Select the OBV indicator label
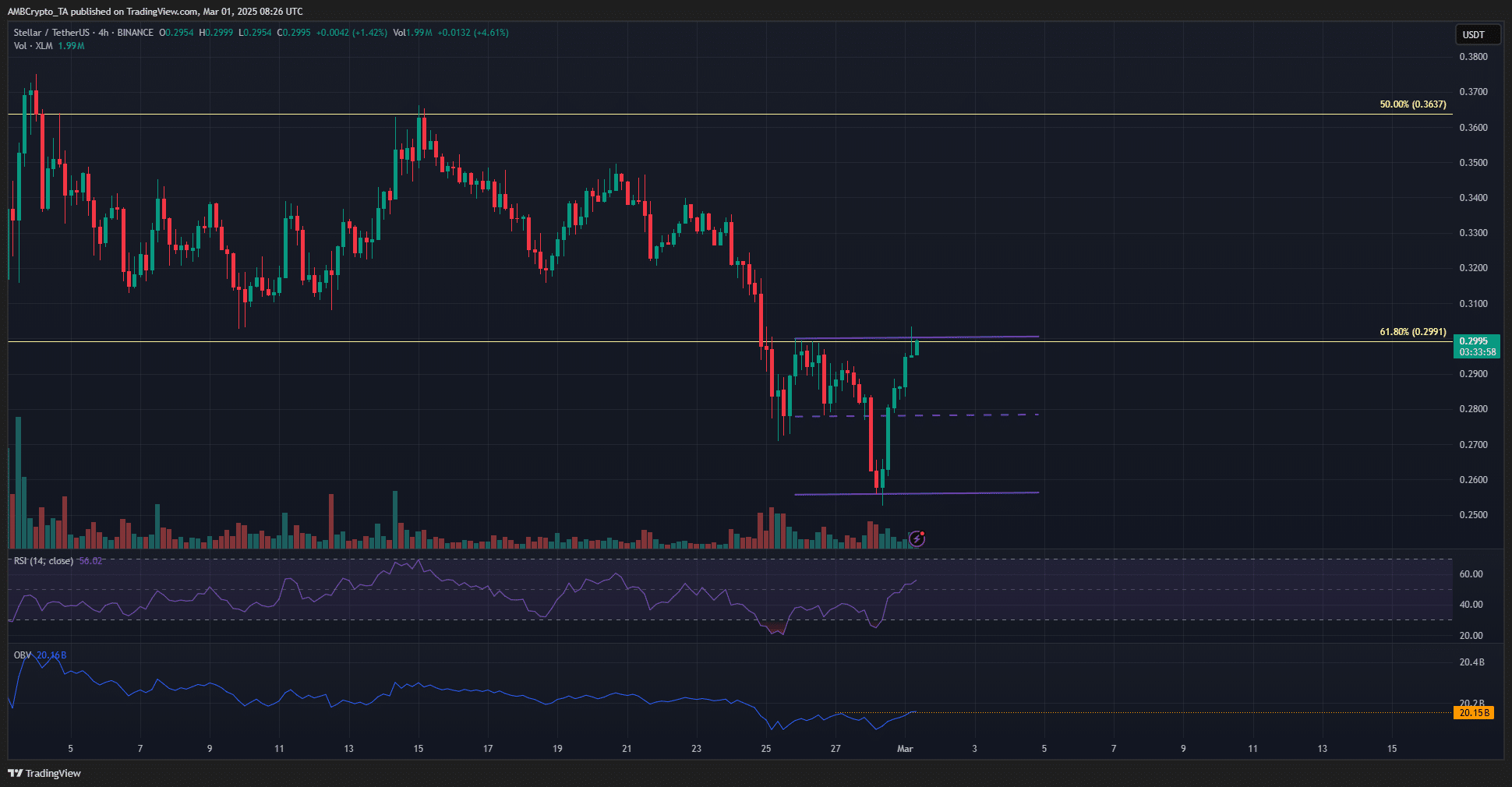The height and width of the screenshot is (787, 1512). coord(22,655)
